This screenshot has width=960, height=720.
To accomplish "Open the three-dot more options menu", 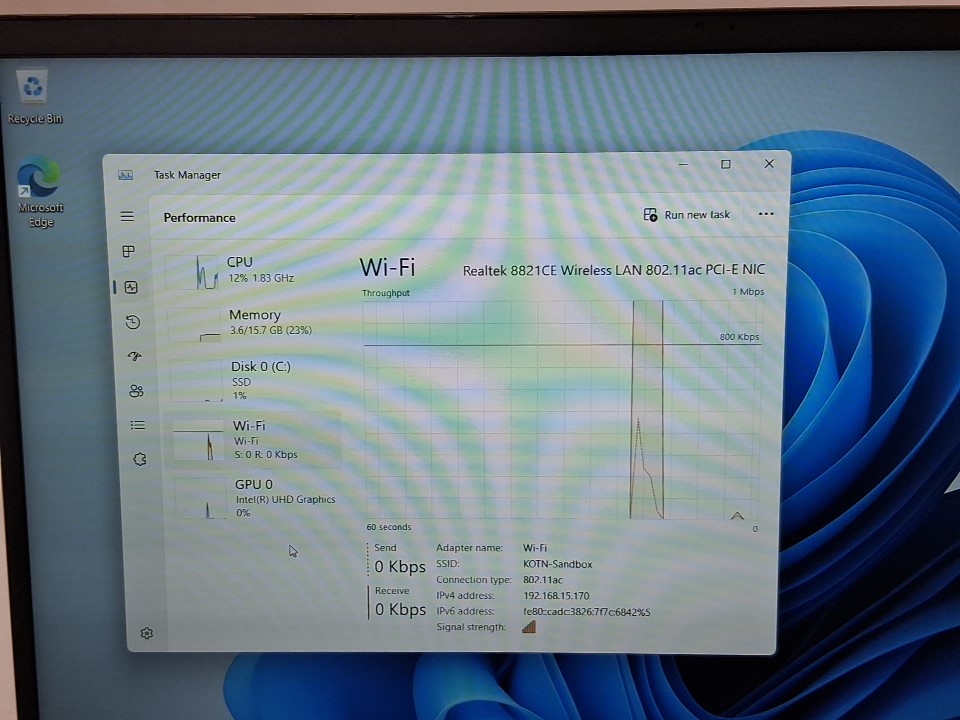I will [x=766, y=214].
